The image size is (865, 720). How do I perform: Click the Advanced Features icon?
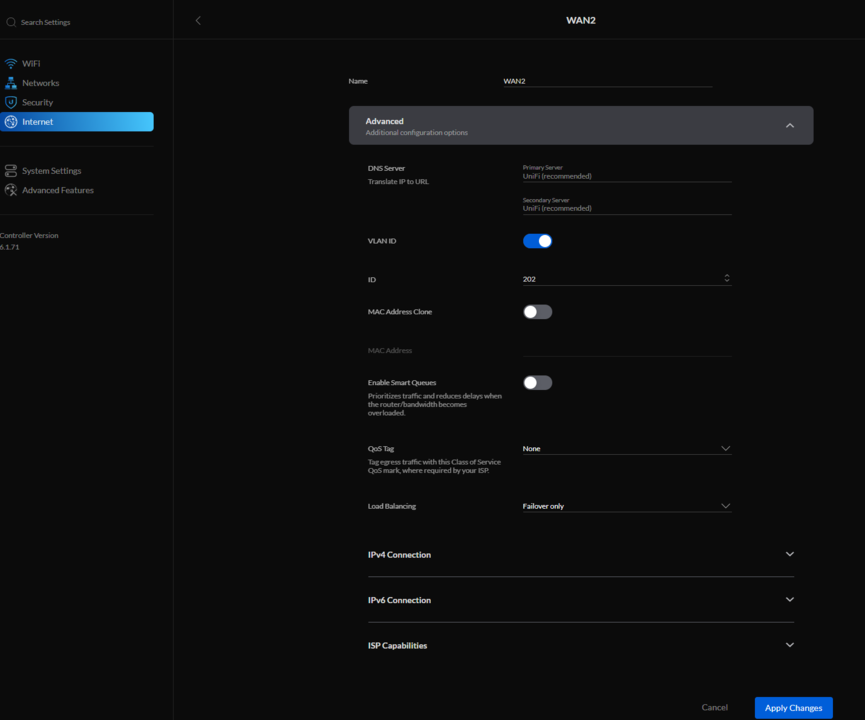[11, 190]
